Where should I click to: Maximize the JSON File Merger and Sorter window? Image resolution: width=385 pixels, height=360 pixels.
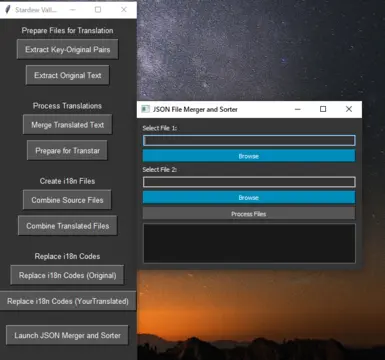[x=323, y=109]
